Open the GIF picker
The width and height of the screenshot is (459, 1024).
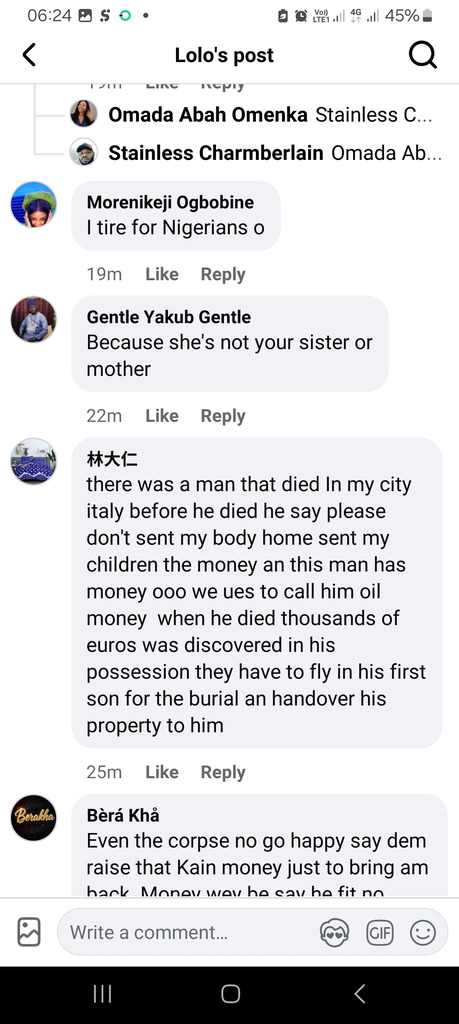pyautogui.click(x=380, y=933)
